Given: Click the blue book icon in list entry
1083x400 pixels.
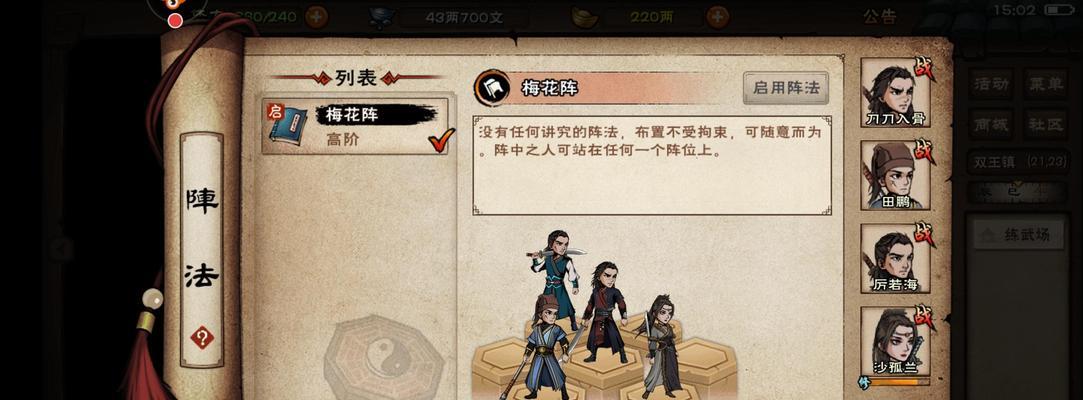Looking at the screenshot, I should tap(287, 126).
